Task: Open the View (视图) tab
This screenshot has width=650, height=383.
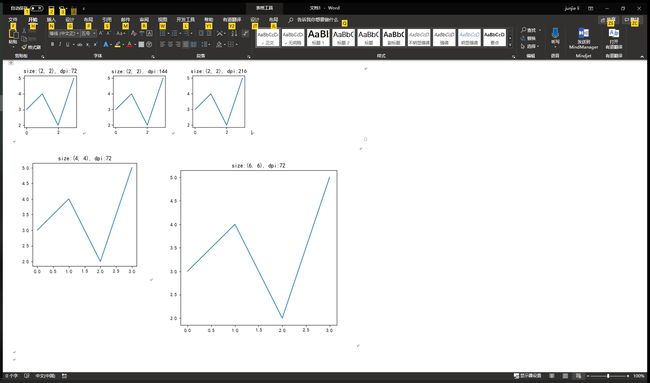Action: tap(162, 19)
